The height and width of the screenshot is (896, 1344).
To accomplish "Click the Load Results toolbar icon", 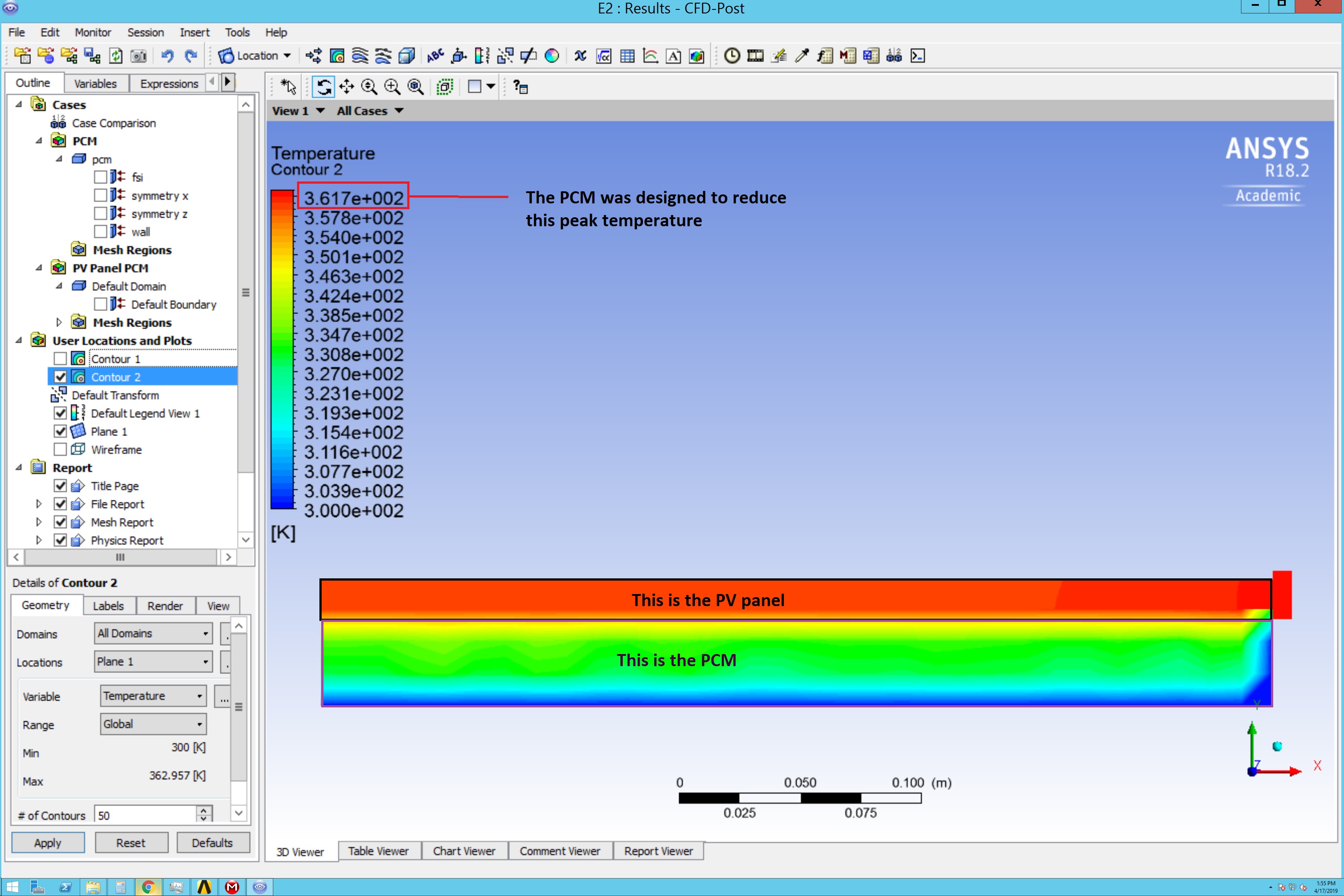I will tap(22, 56).
